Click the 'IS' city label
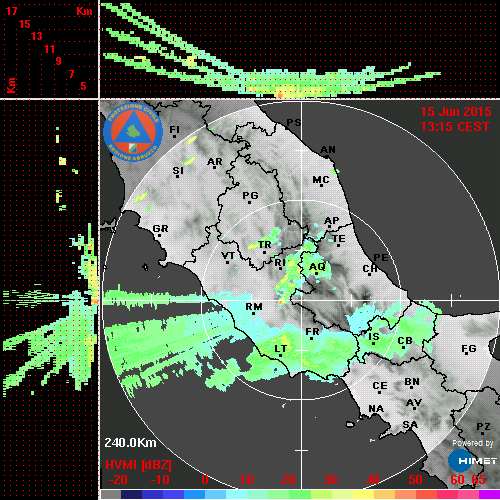 tap(374, 337)
